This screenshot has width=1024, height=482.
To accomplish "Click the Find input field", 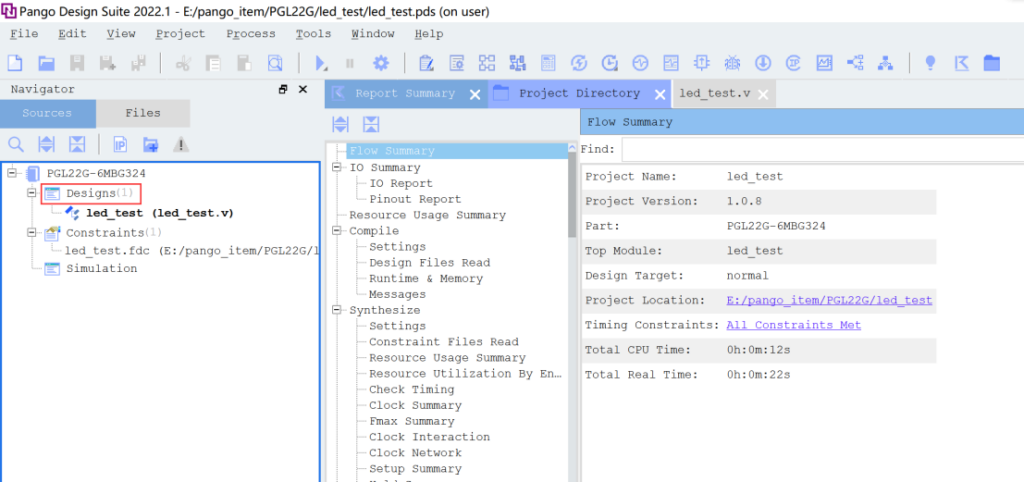I will click(820, 149).
